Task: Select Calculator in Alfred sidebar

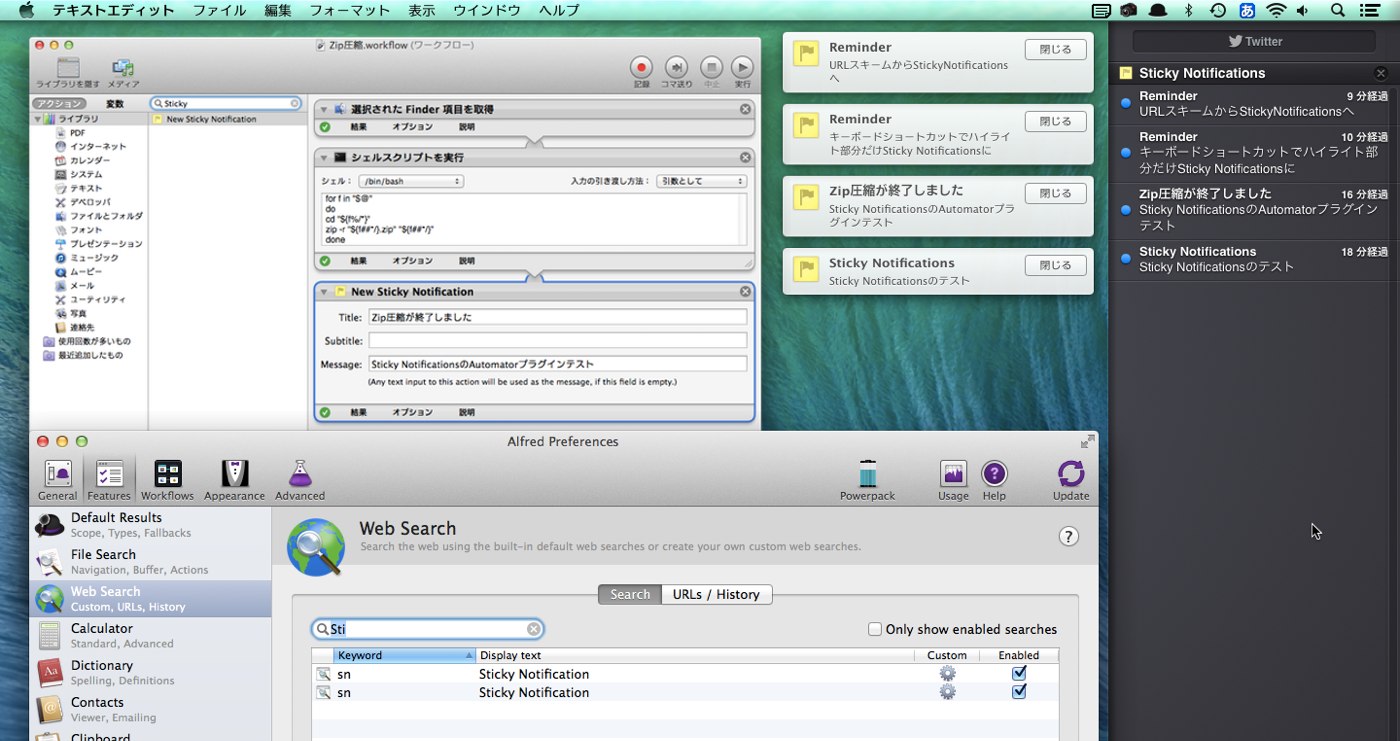Action: click(x=150, y=636)
